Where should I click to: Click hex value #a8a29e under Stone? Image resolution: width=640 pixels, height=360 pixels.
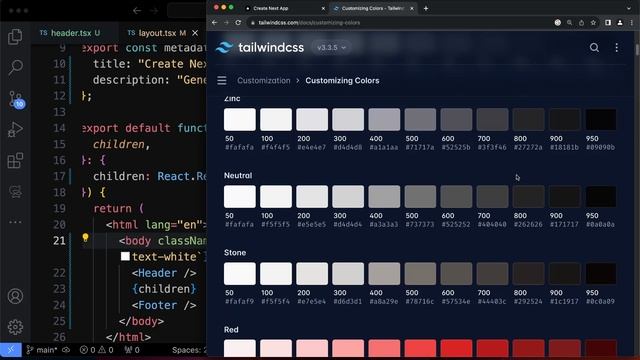point(384,302)
